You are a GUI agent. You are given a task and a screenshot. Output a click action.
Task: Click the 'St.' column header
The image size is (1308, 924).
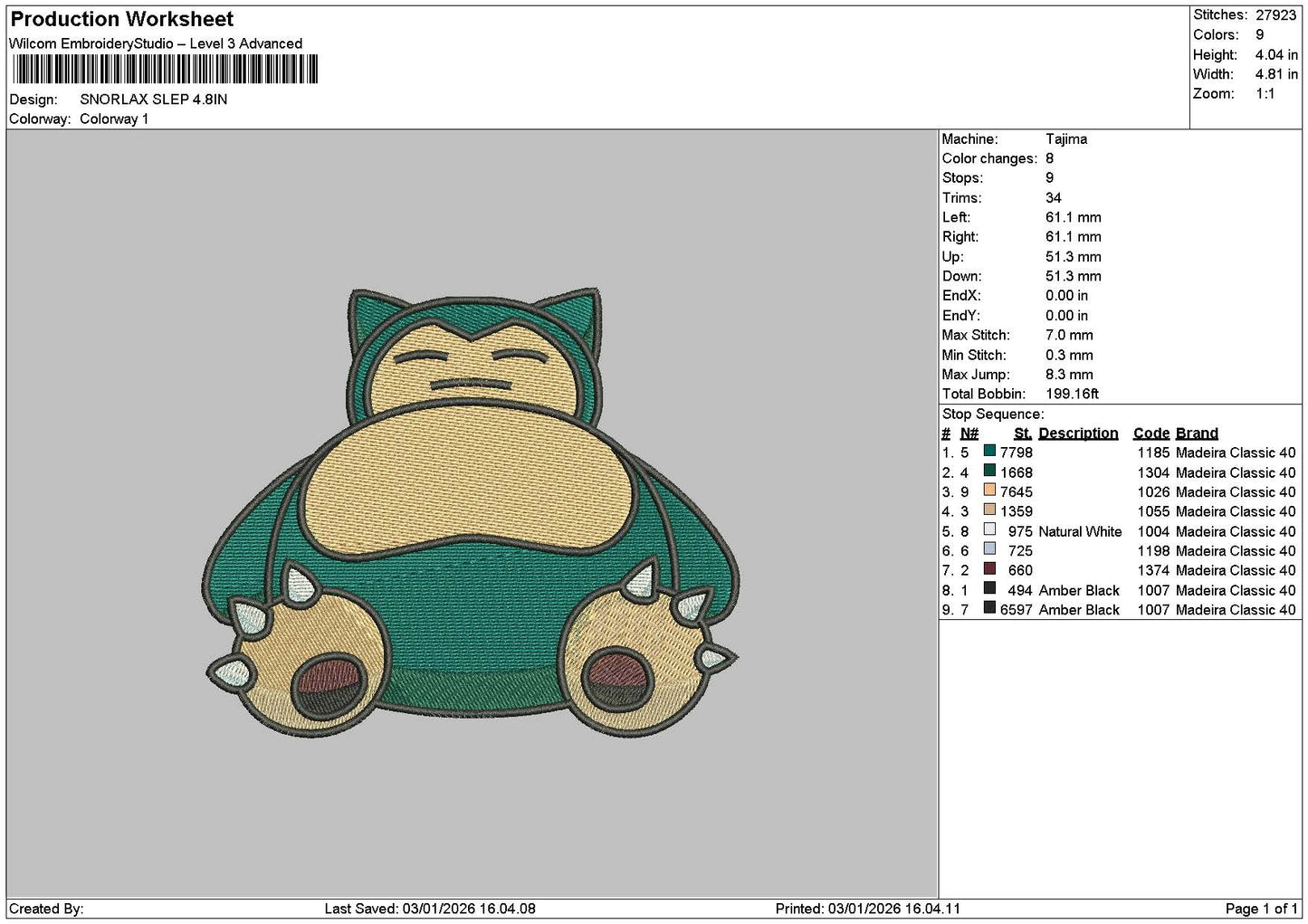pos(1023,433)
